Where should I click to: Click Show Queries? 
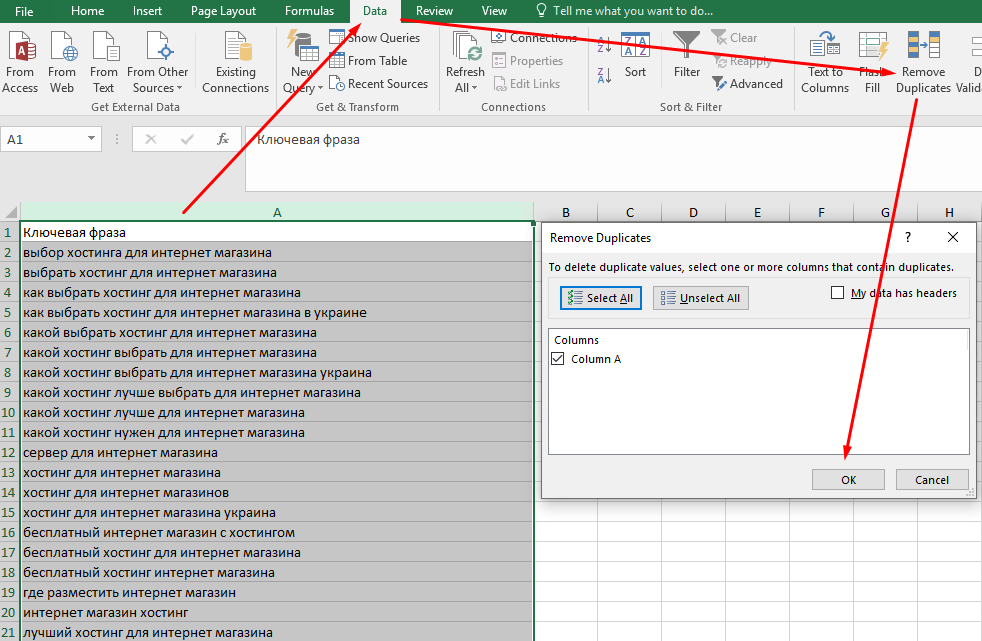tap(375, 38)
